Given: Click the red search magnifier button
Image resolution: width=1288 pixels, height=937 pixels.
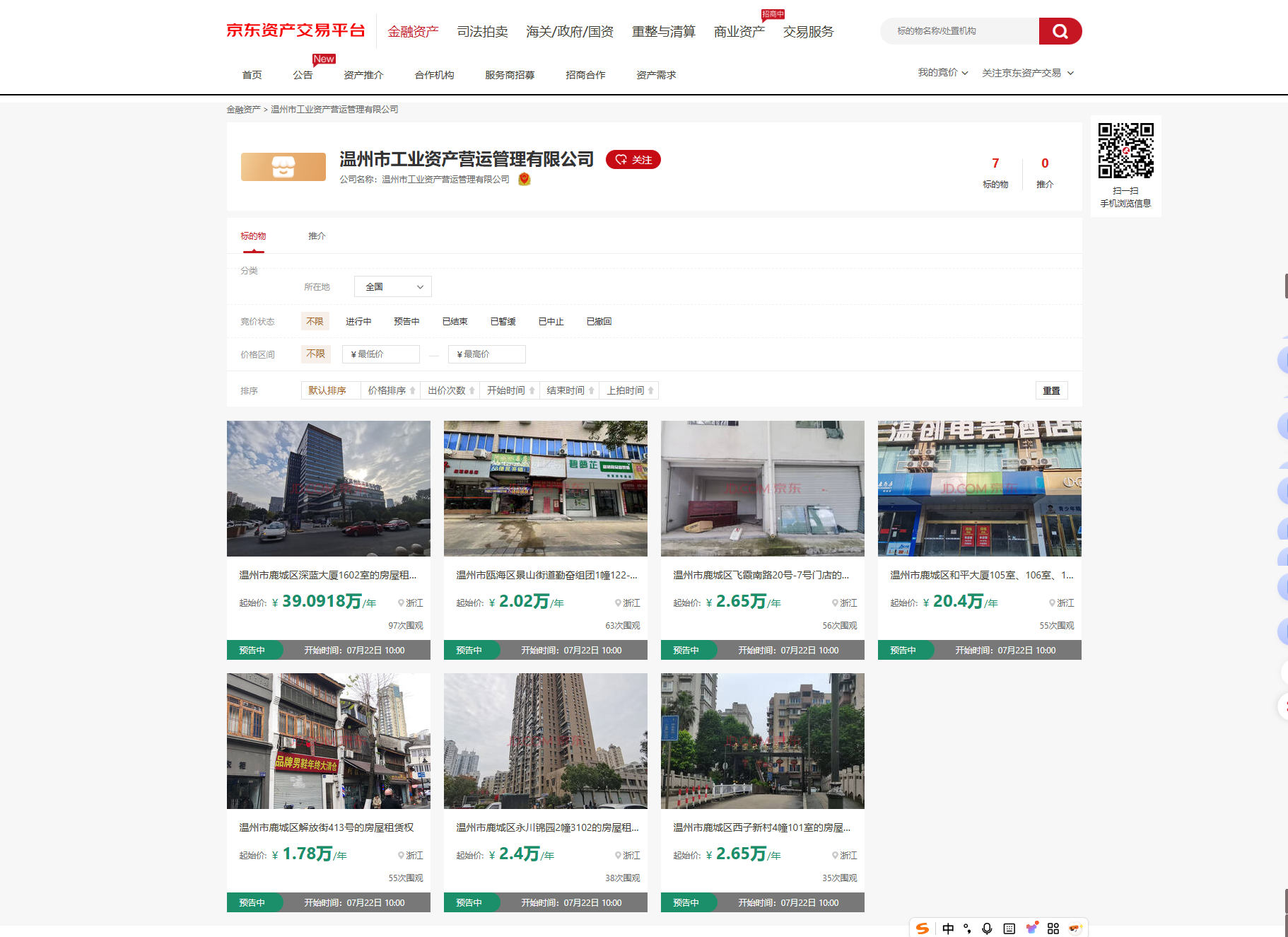Looking at the screenshot, I should click(1060, 31).
